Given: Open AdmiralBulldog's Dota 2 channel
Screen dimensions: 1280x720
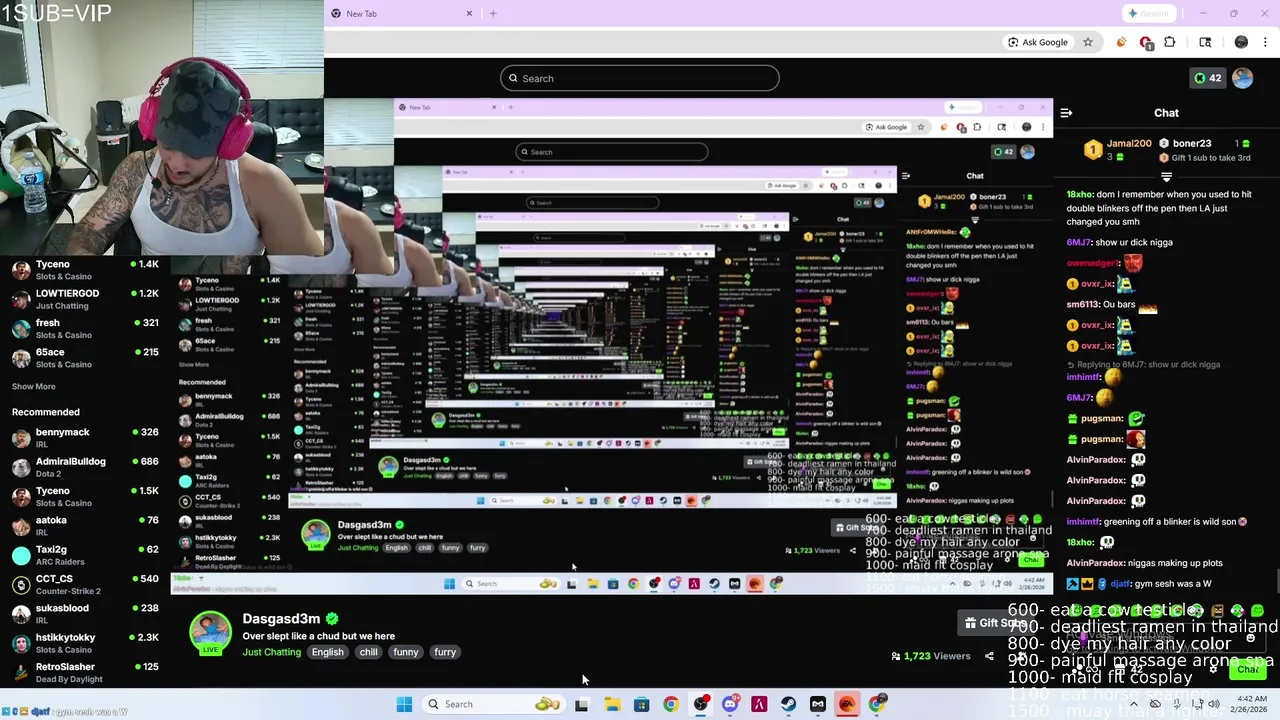Looking at the screenshot, I should (x=84, y=467).
